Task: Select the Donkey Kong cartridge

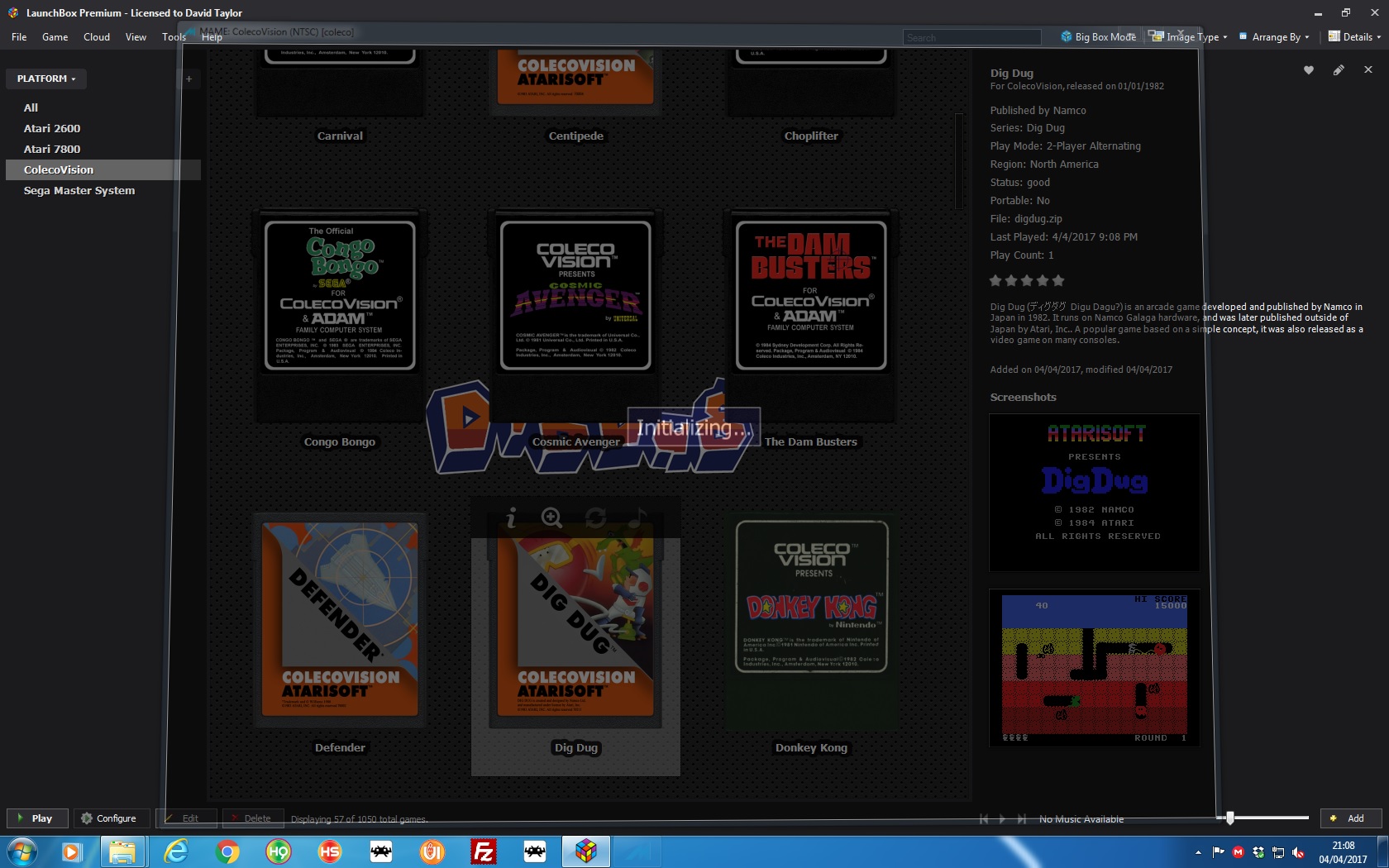Action: pyautogui.click(x=811, y=620)
